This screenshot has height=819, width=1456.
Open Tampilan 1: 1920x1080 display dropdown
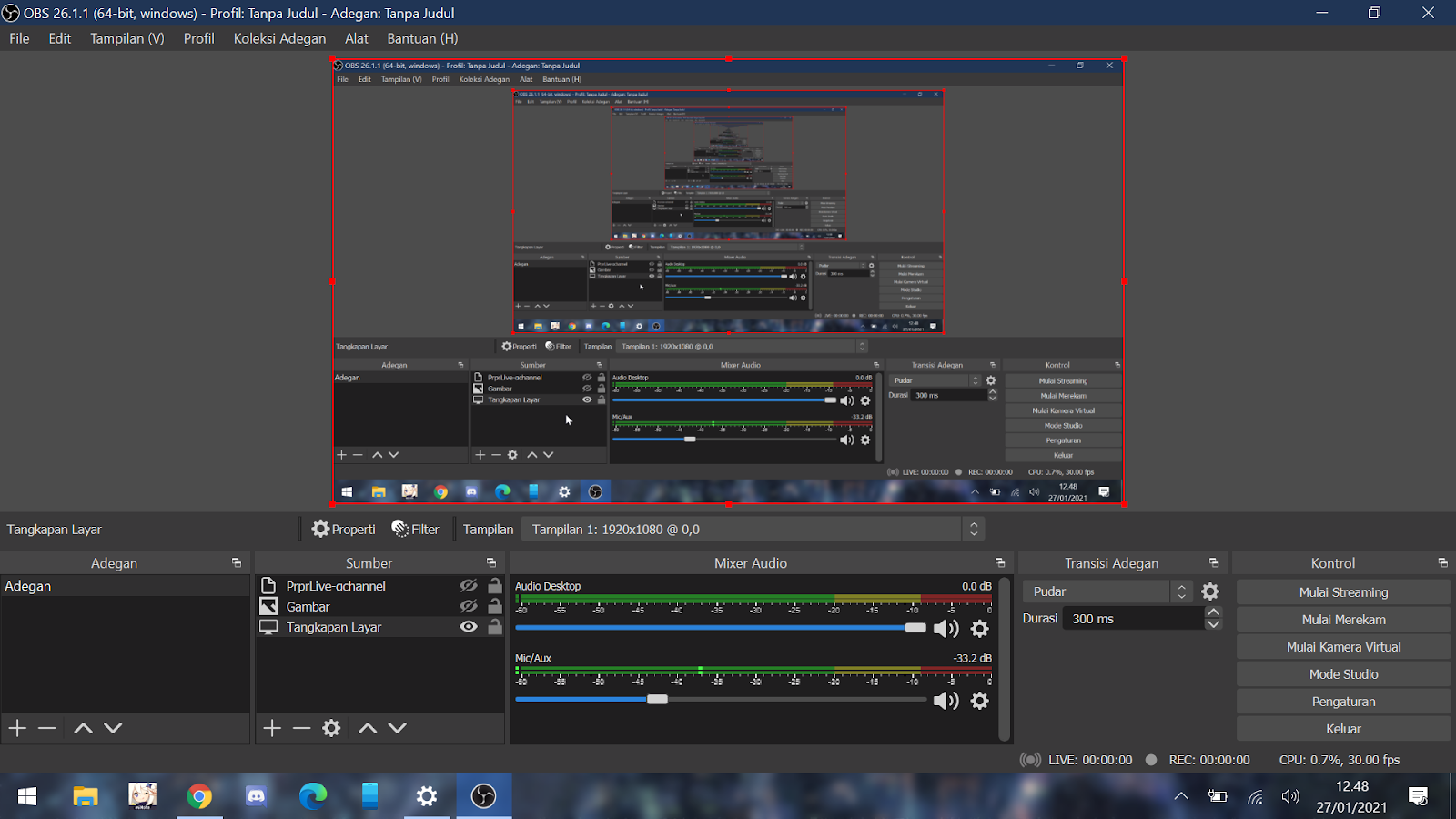click(x=753, y=529)
